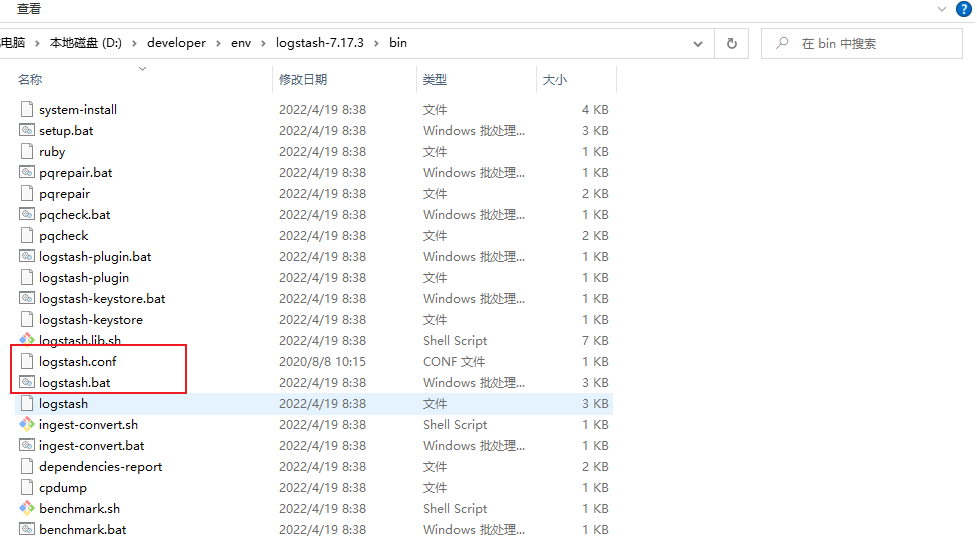Click the selected logstash file icon
Screen dimensions: 977x546
[x=27, y=403]
